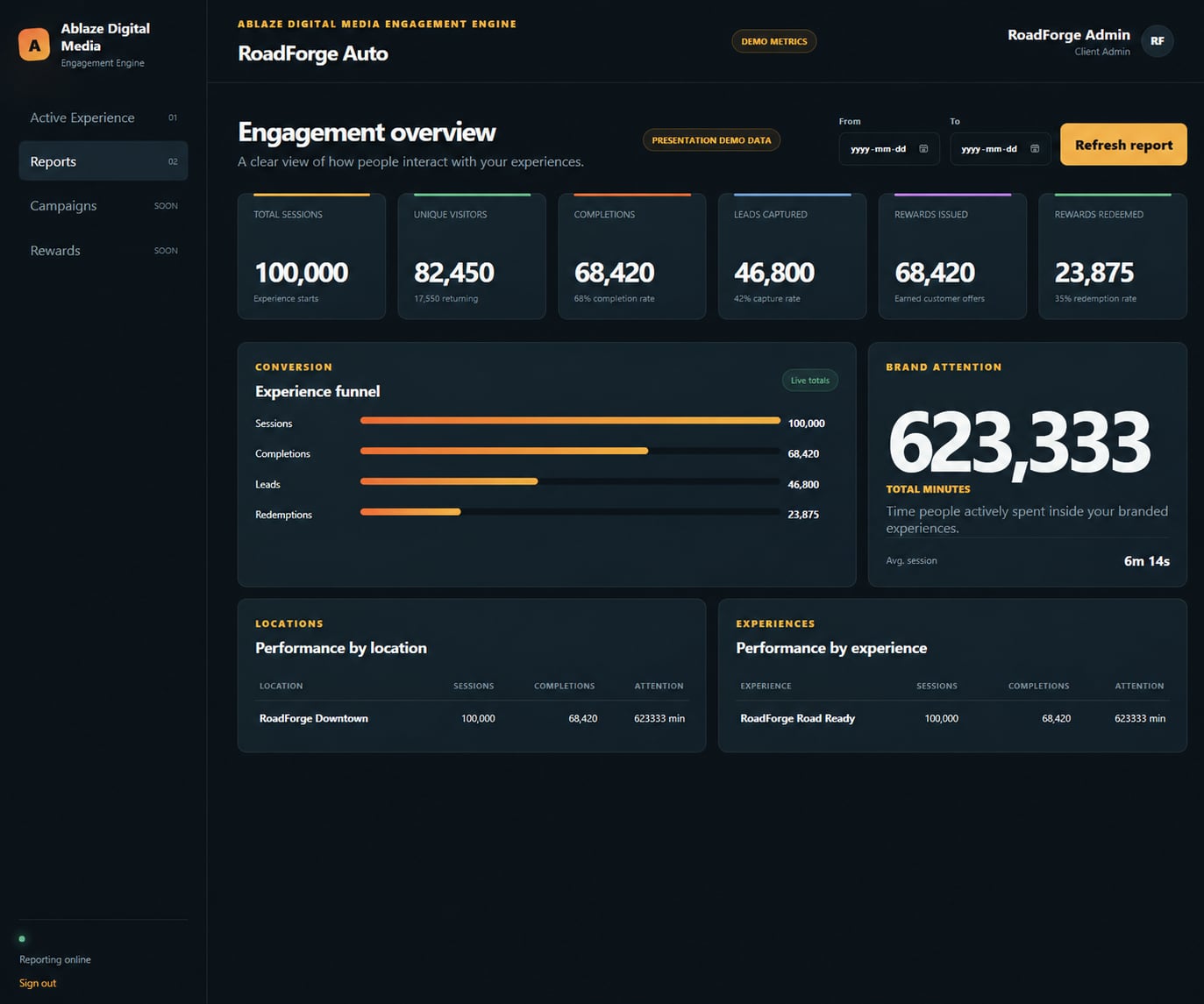Click the Live totals pill
Image resolution: width=1204 pixels, height=1004 pixels.
(809, 381)
